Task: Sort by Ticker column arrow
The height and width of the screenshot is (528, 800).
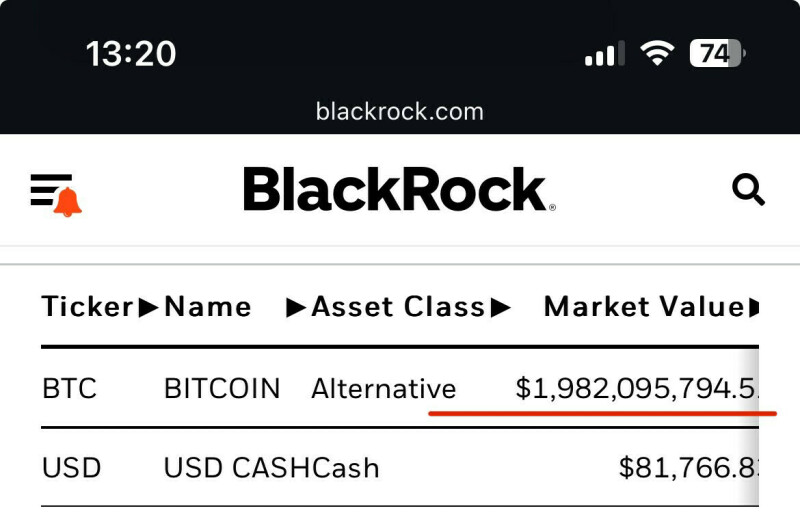Action: 149,307
